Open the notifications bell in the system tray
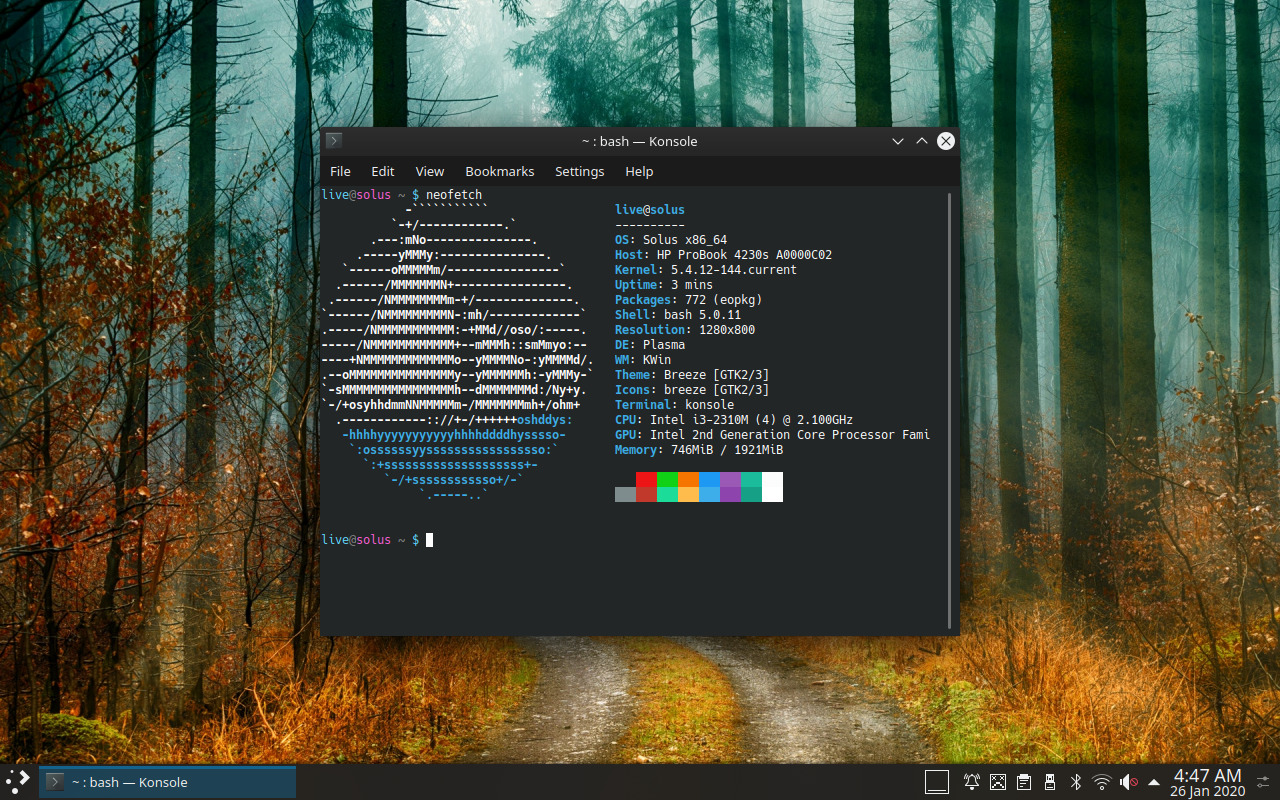 click(x=971, y=781)
